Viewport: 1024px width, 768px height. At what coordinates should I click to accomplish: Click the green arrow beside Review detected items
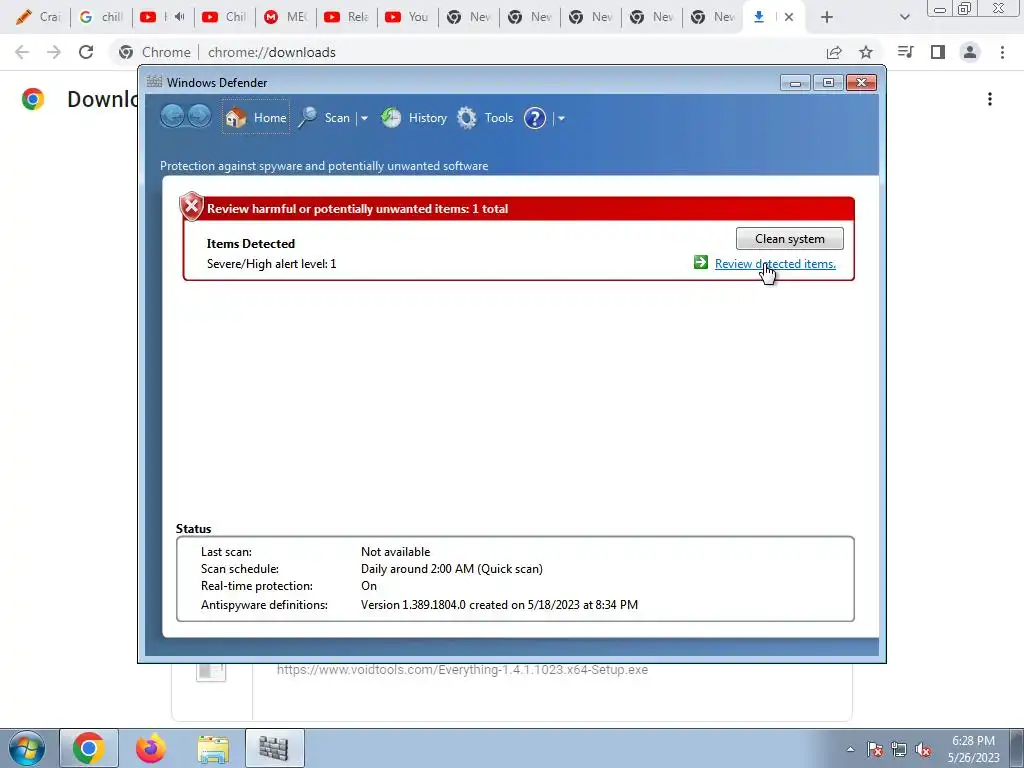[701, 263]
